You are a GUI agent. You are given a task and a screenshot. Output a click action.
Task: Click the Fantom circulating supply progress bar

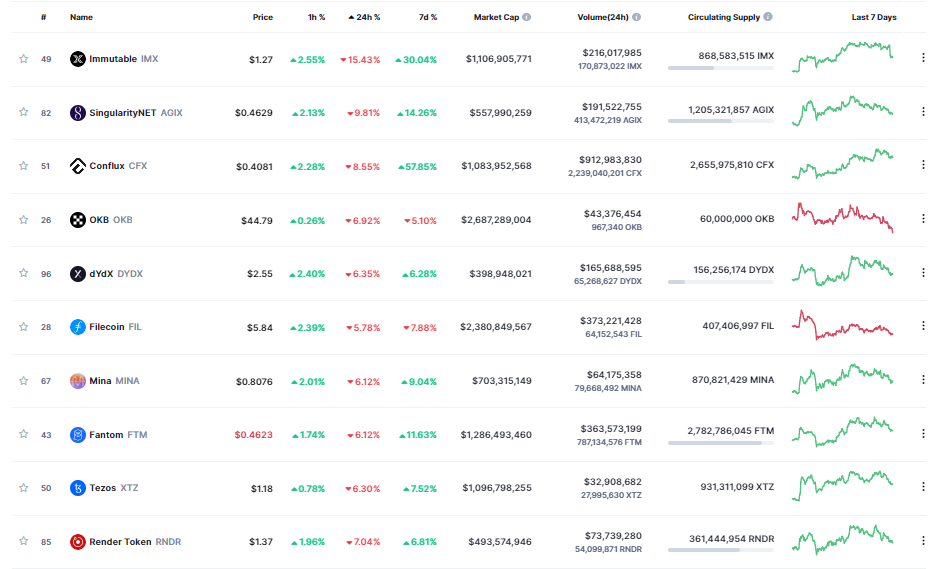[721, 443]
